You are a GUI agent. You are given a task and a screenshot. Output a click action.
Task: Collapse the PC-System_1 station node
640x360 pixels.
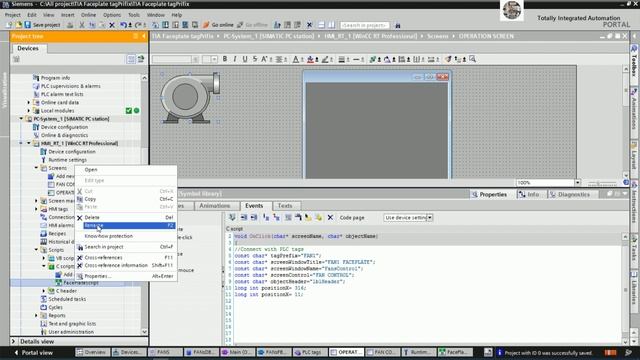pyautogui.click(x=21, y=119)
